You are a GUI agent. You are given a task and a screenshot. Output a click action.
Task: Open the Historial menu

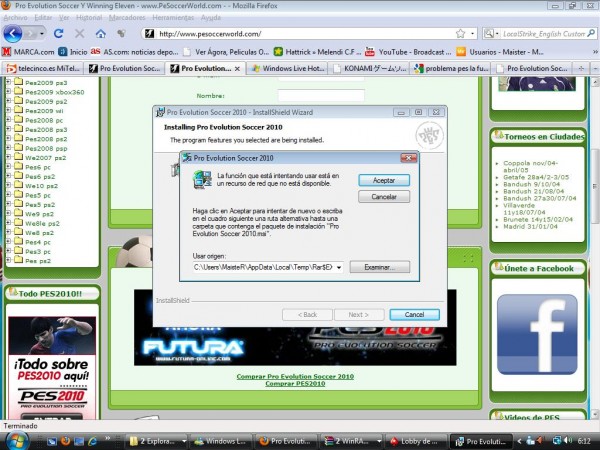[x=89, y=18]
